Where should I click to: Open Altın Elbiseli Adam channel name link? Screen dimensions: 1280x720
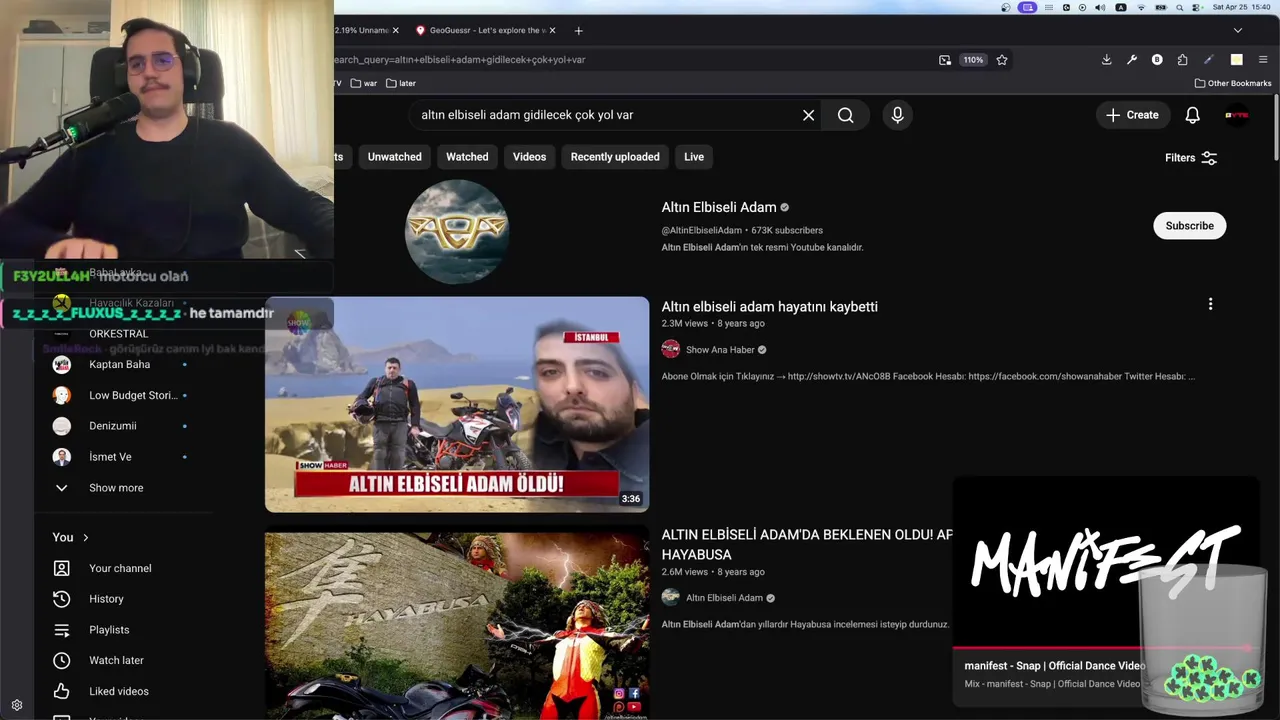(x=718, y=207)
